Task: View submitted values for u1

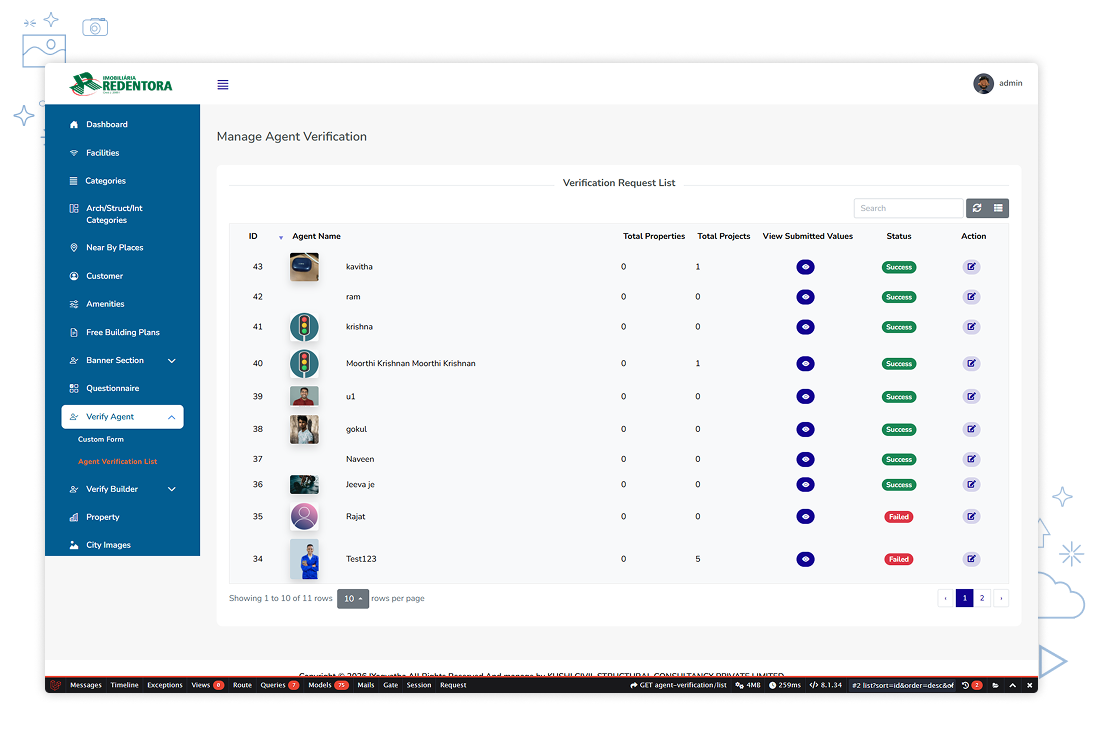Action: coord(805,397)
